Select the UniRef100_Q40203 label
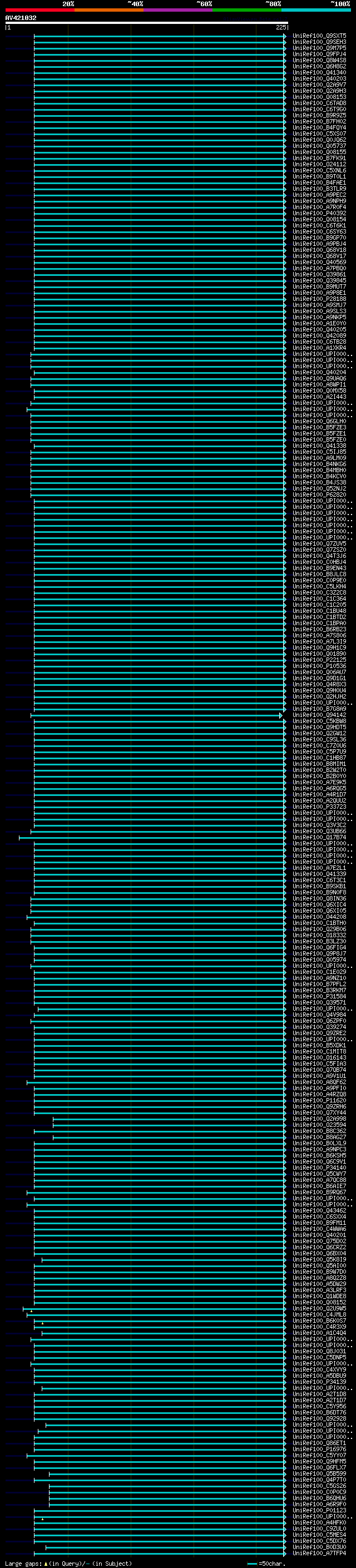This screenshot has width=356, height=1568. (319, 78)
